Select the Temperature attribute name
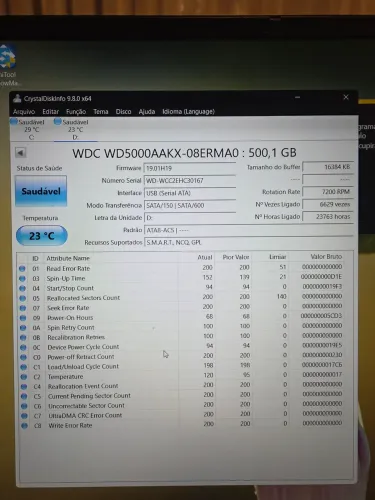The height and width of the screenshot is (500, 375). pos(65,377)
